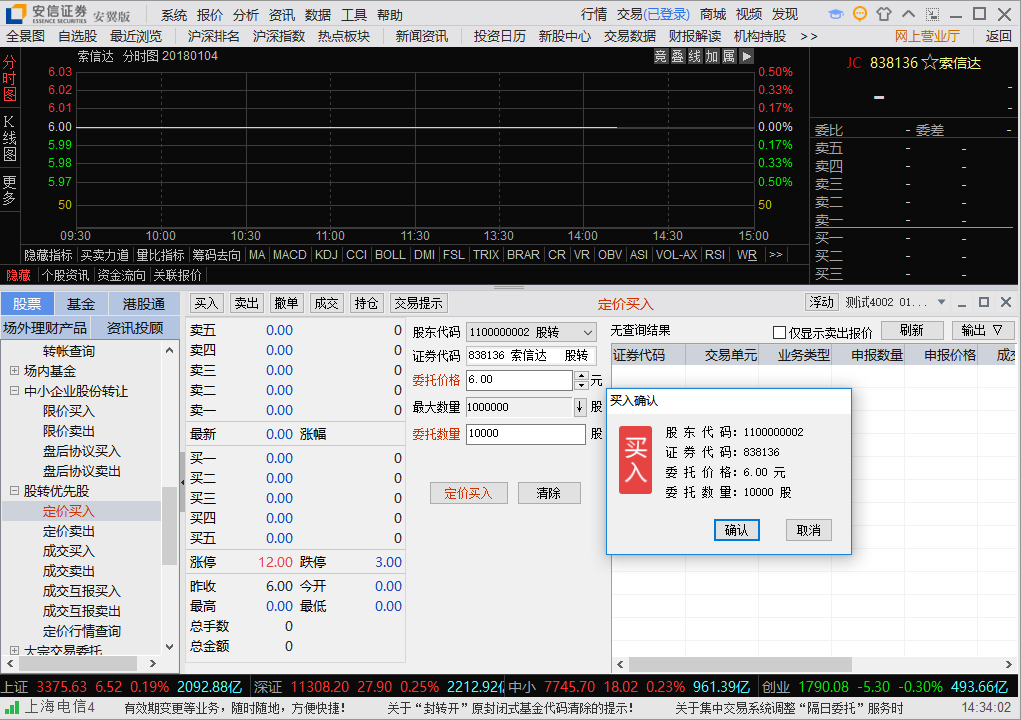The image size is (1021, 720).
Task: Click the tree panel horizontal scrollbar thumb
Action: pos(77,663)
